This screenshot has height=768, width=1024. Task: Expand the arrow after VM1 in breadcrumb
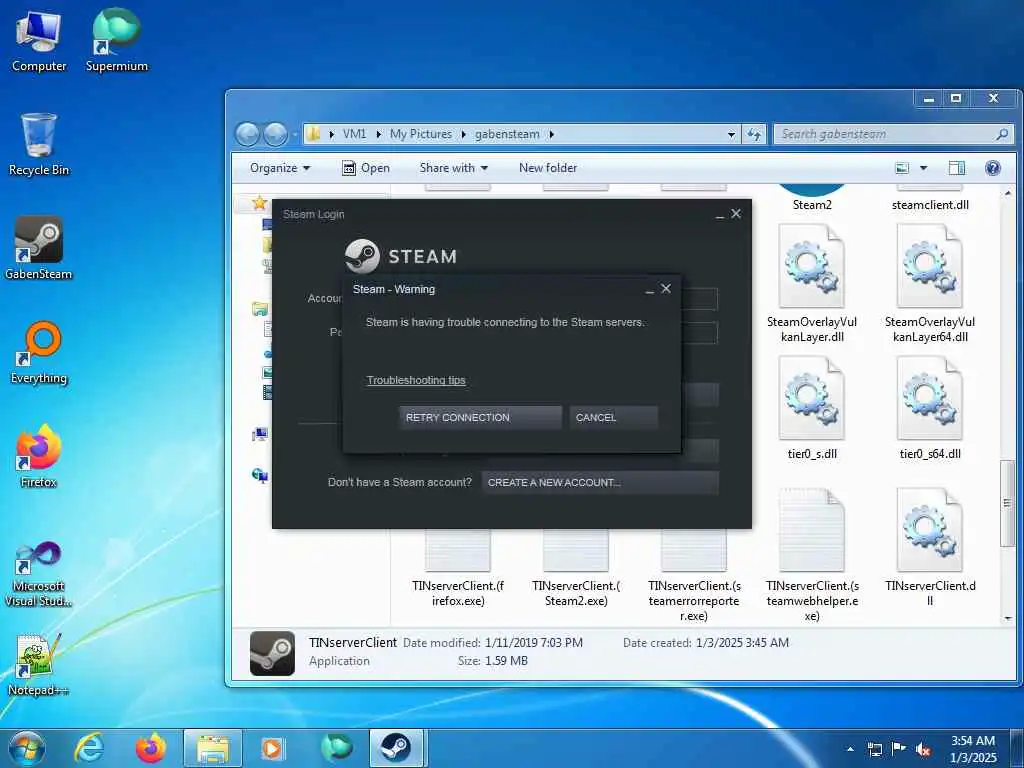[x=379, y=134]
